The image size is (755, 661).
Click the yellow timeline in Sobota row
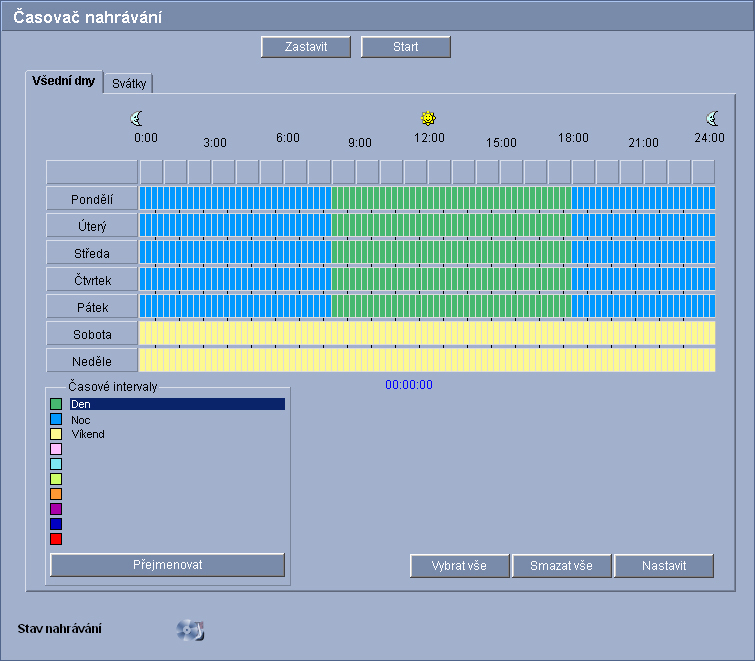coord(427,333)
